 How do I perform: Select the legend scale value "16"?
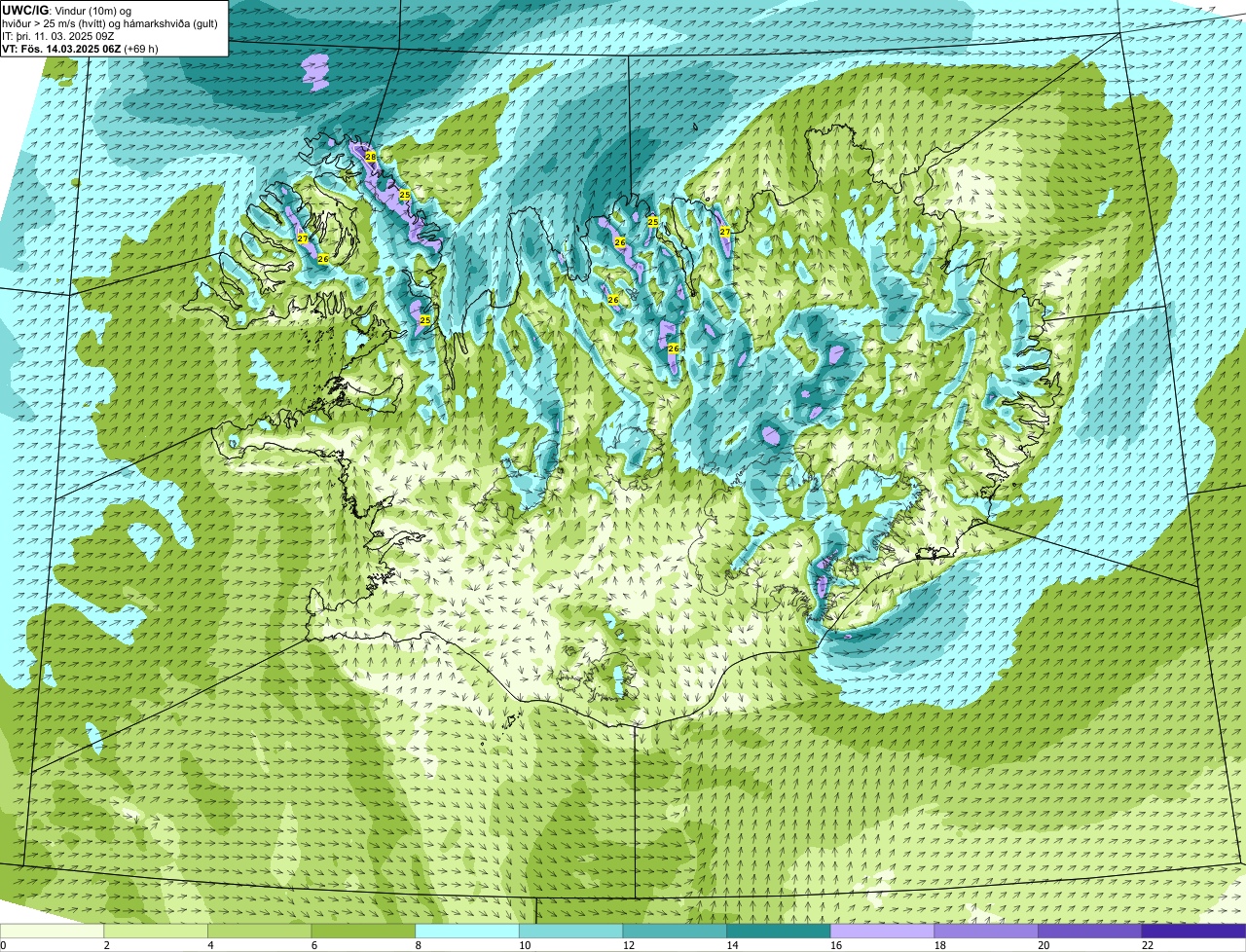pos(836,945)
